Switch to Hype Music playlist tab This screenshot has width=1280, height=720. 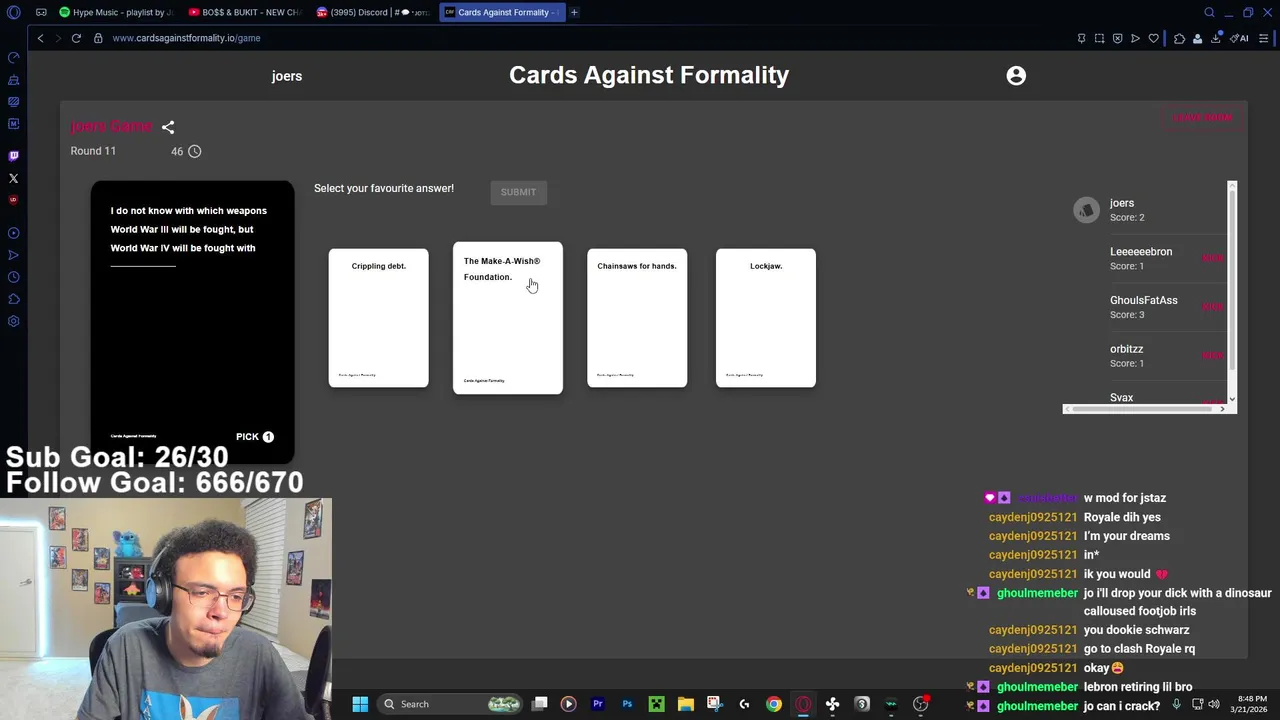pos(116,12)
